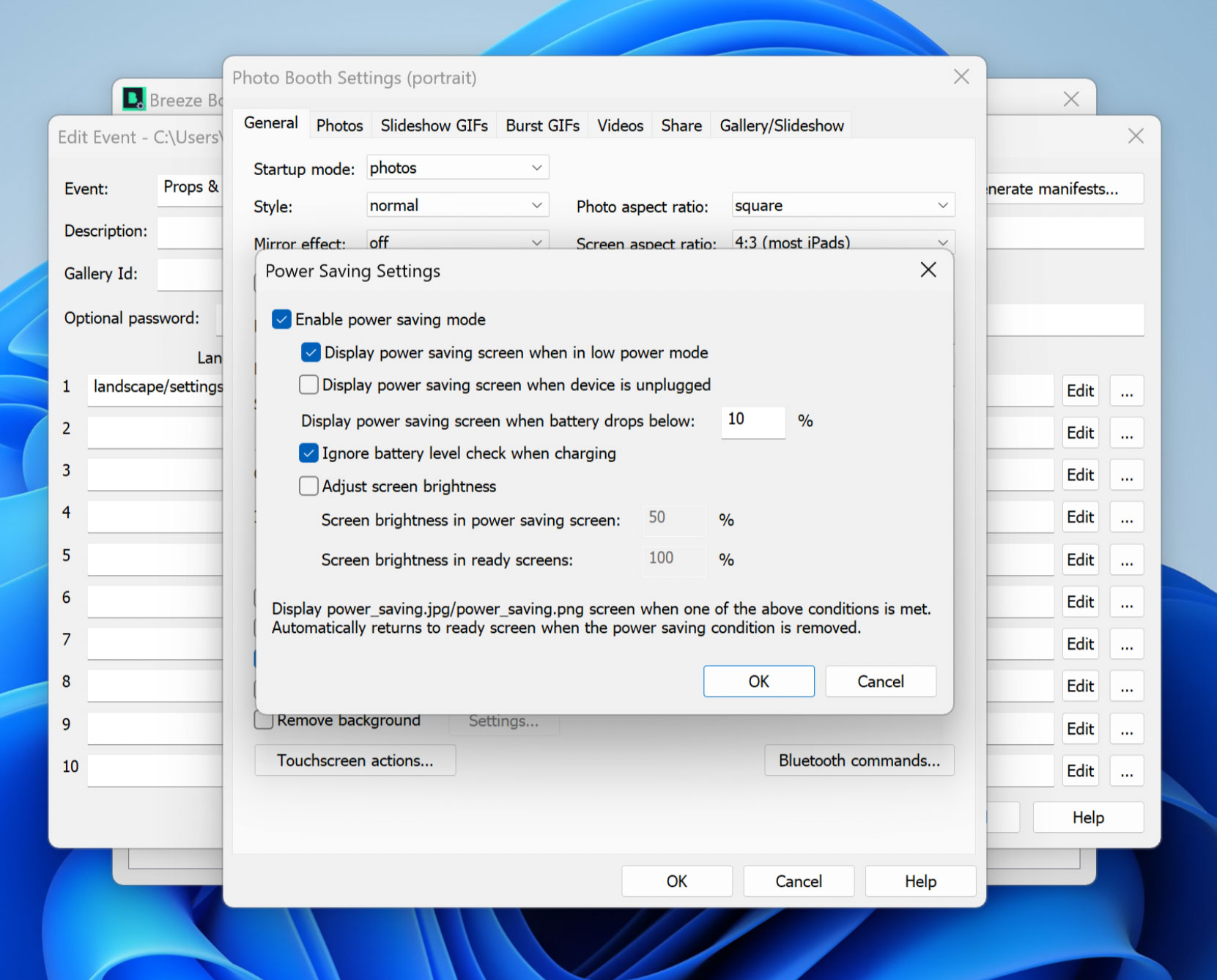This screenshot has height=980, width=1217.
Task: Uncheck Enable power saving mode
Action: point(282,319)
